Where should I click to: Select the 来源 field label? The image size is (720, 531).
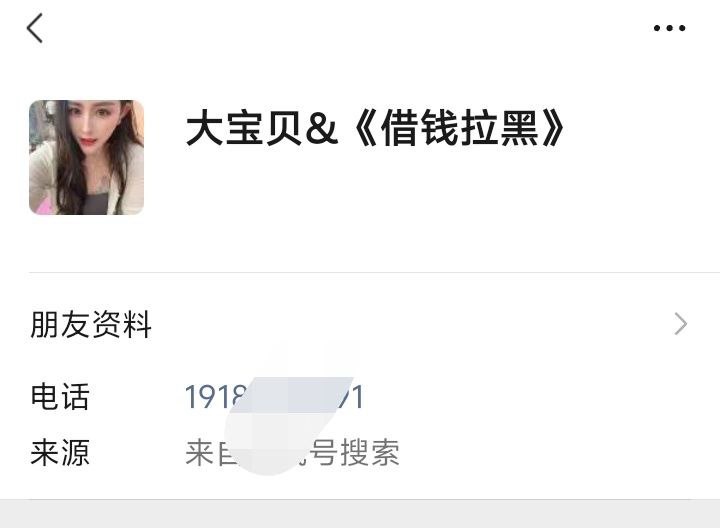(x=60, y=452)
